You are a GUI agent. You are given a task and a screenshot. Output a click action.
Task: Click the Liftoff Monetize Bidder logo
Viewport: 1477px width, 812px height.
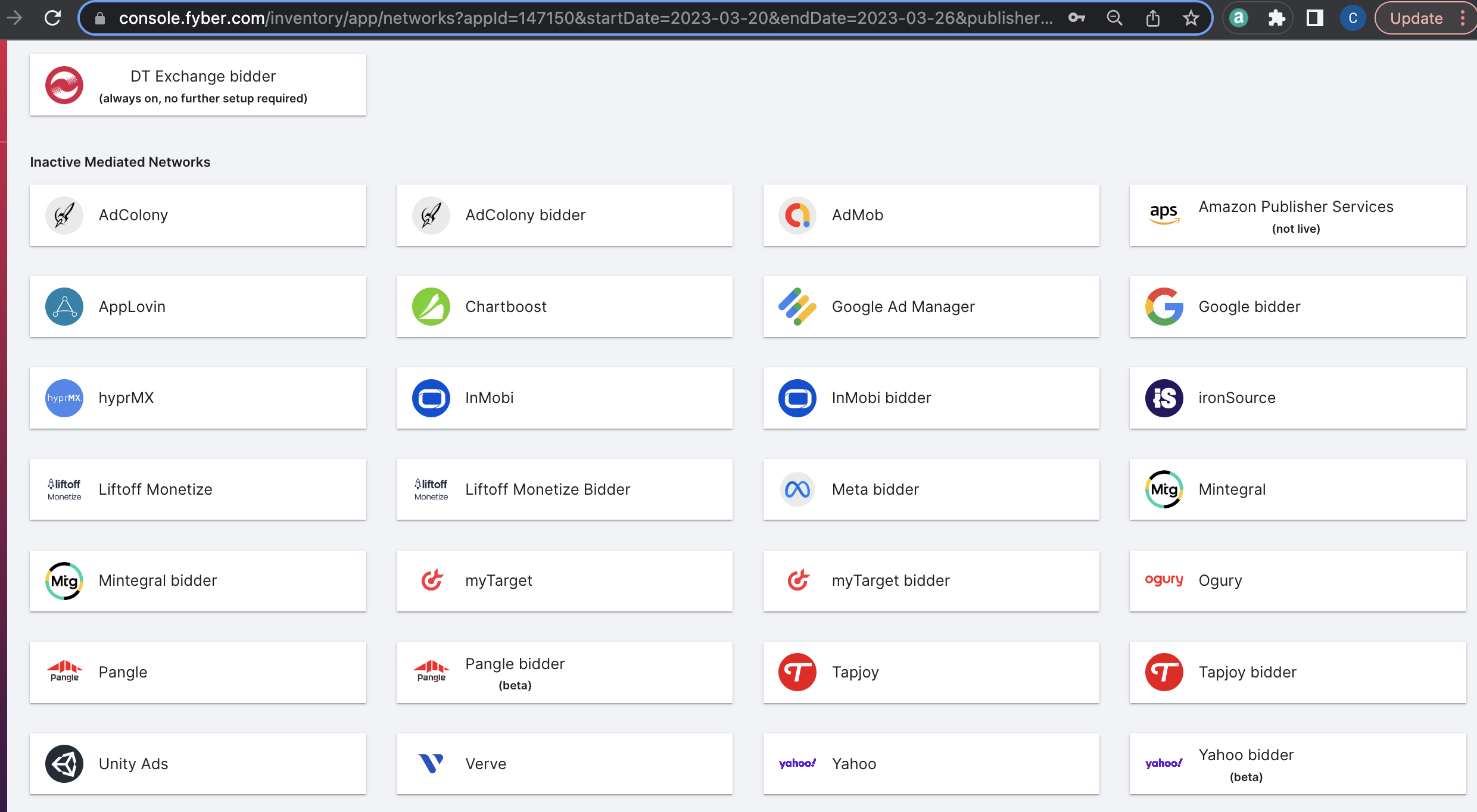[431, 489]
